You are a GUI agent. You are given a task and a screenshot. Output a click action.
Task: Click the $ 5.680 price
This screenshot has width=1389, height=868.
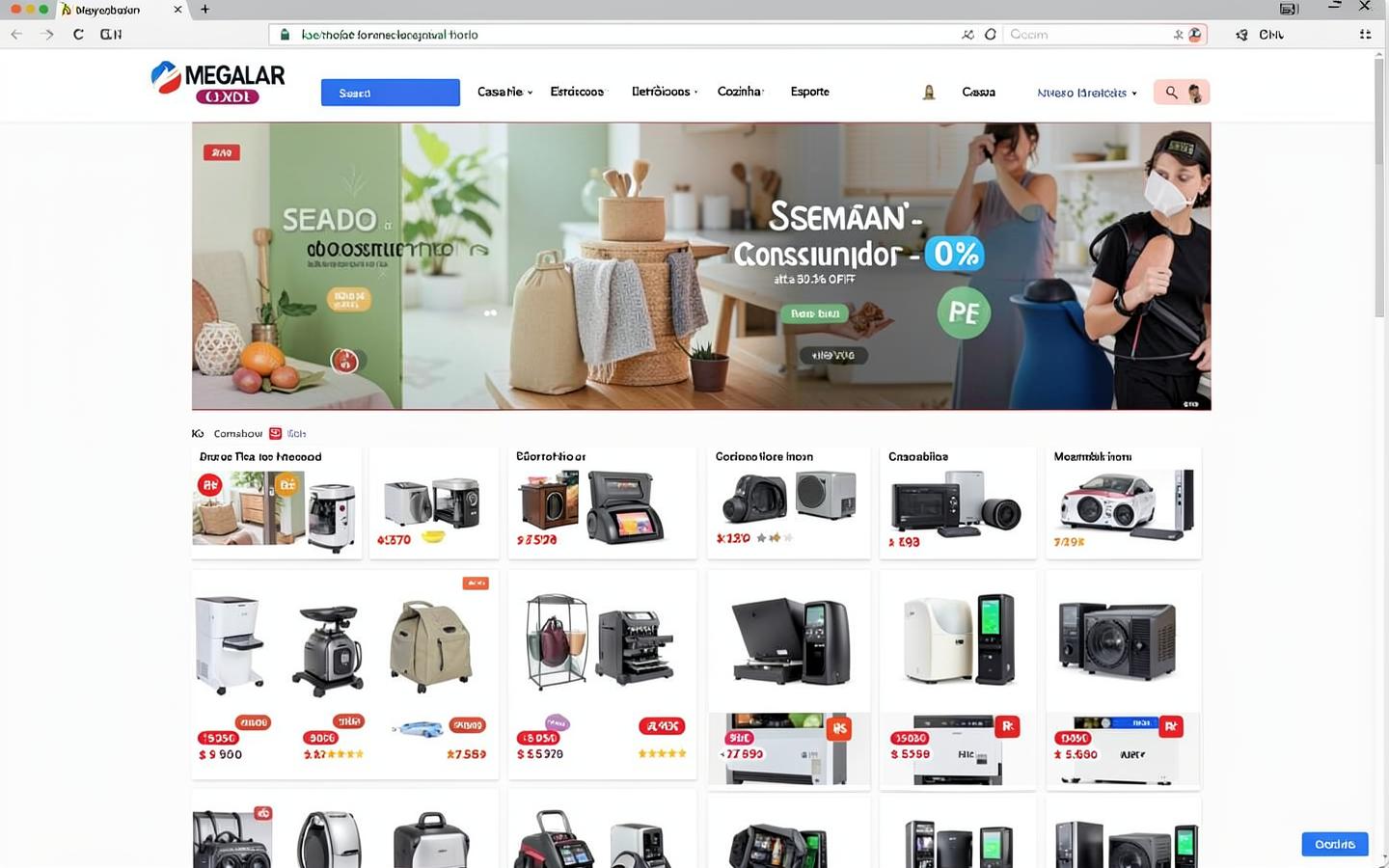[x=1076, y=754]
